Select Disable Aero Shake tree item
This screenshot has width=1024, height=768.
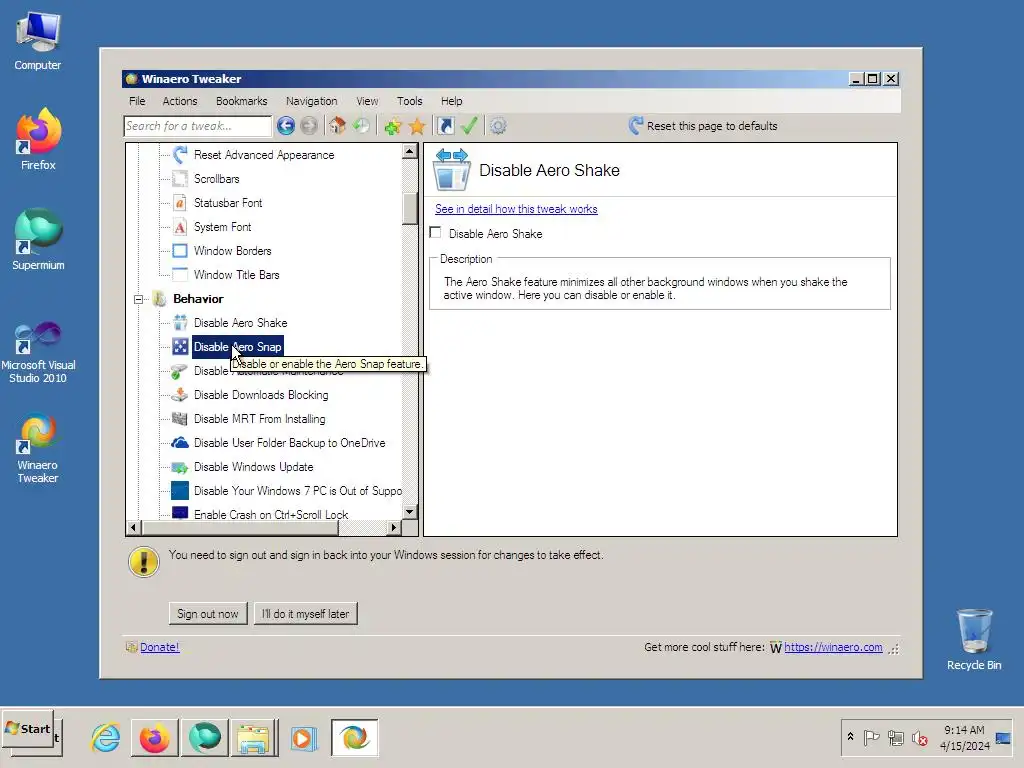[240, 323]
